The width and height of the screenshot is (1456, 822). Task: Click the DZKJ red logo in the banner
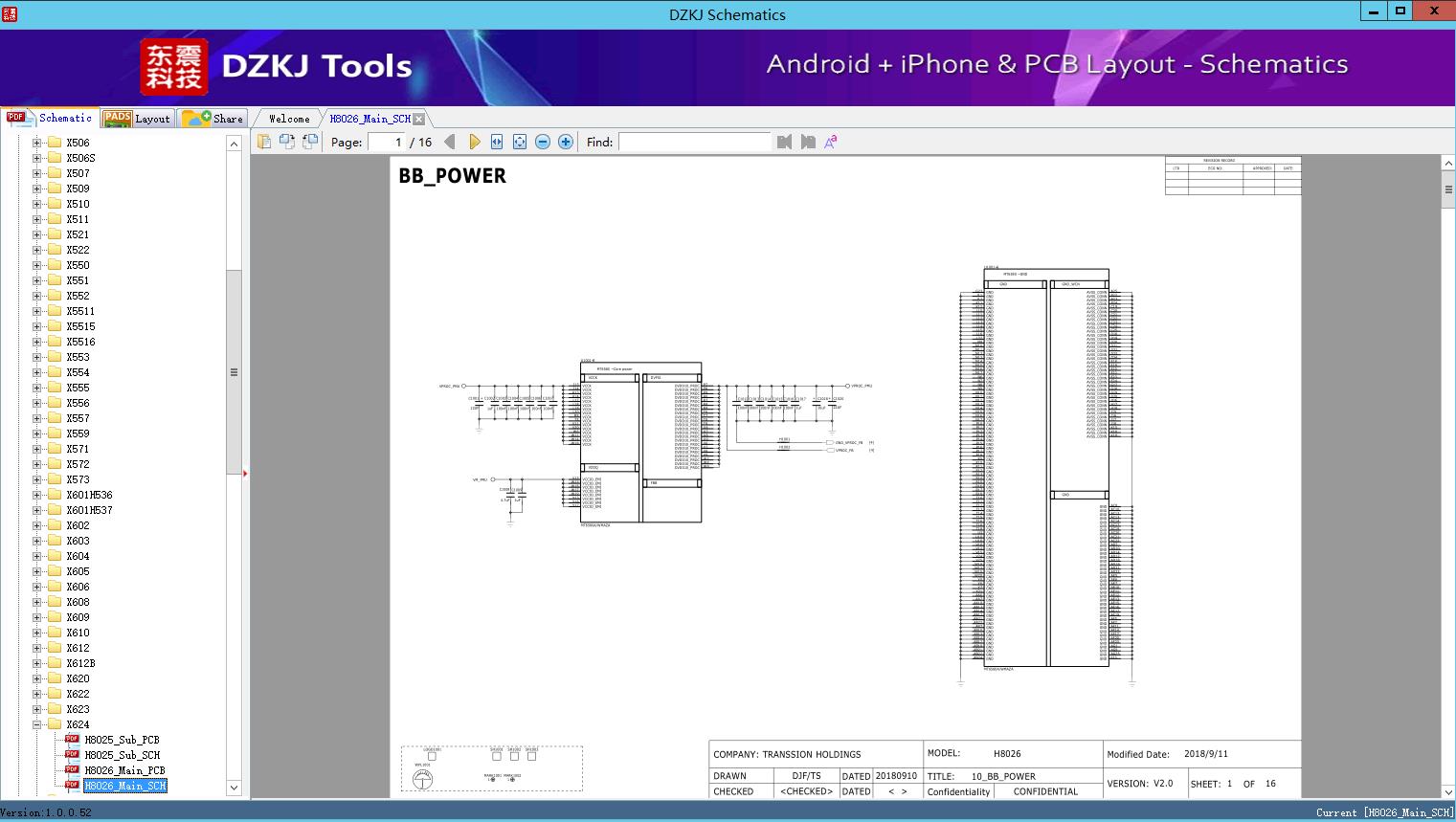174,67
